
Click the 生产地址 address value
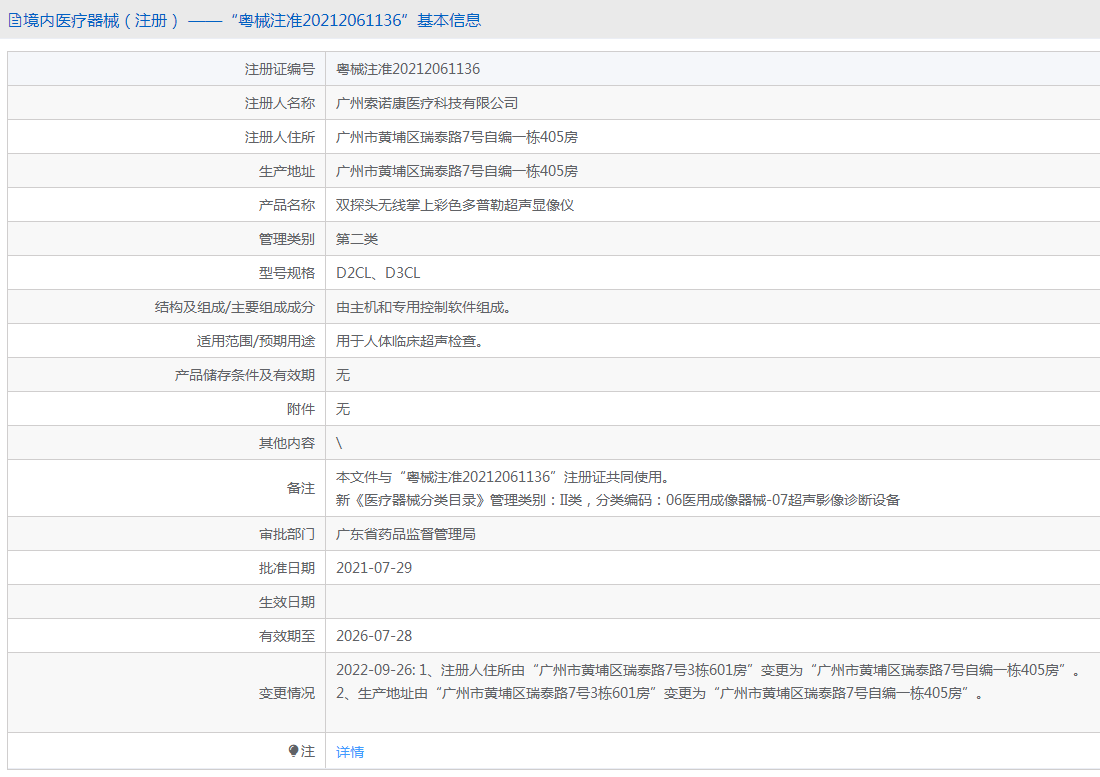coord(457,171)
